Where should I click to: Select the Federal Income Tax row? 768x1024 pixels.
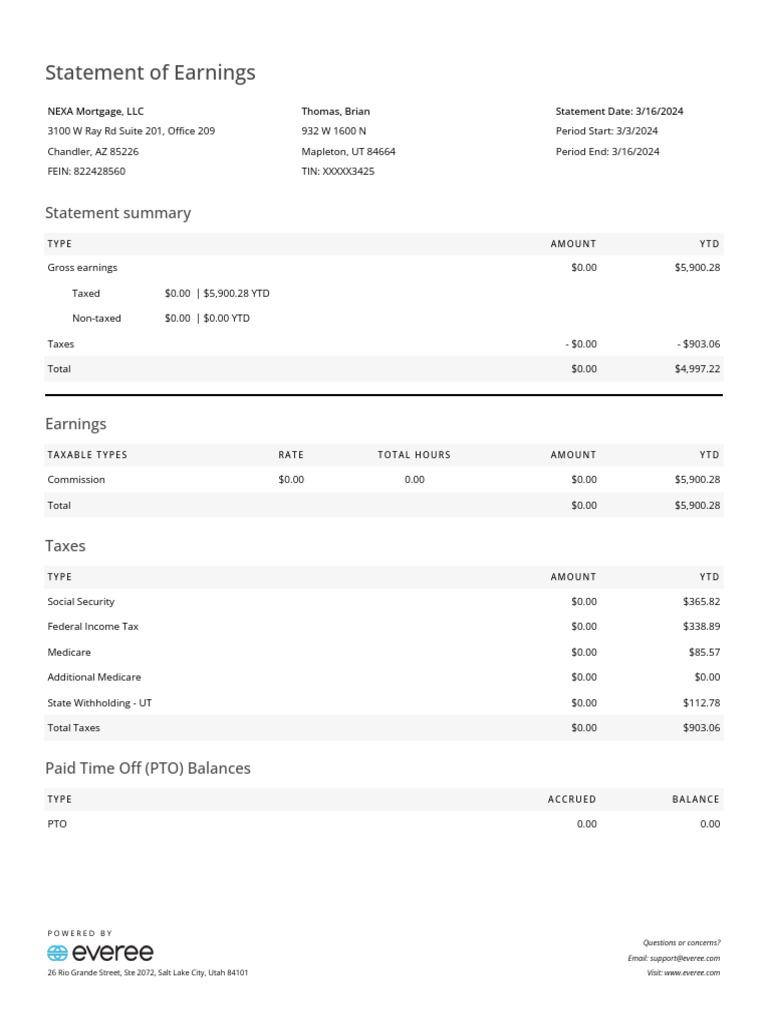coord(384,626)
